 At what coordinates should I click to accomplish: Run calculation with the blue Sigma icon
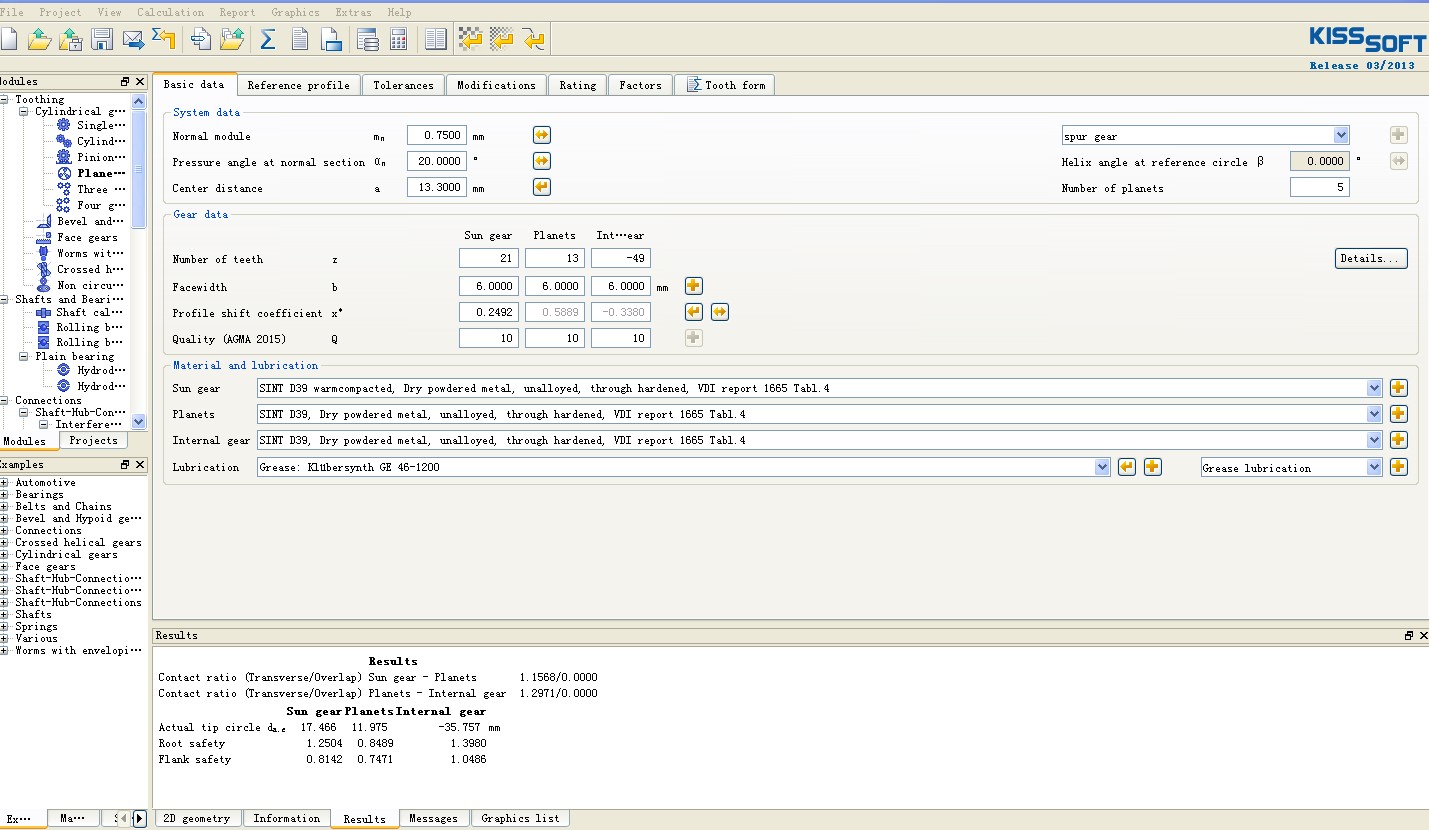[268, 39]
